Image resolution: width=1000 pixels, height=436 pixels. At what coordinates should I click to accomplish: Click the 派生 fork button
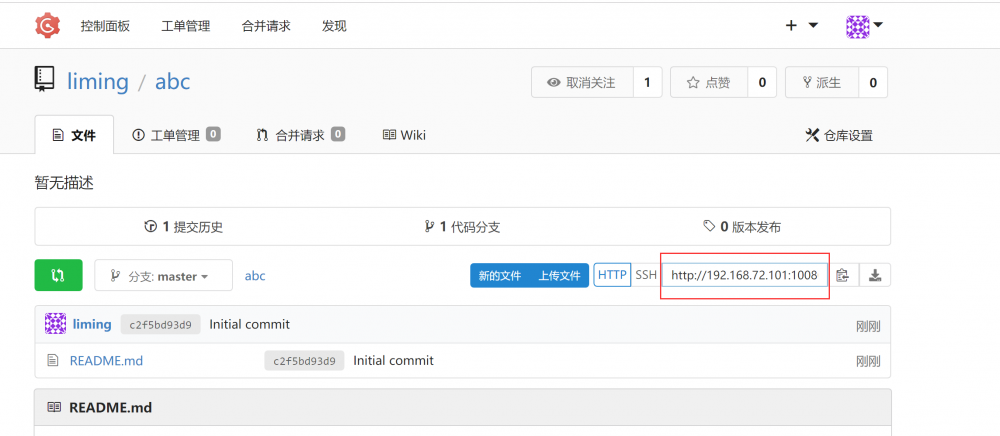tap(822, 82)
